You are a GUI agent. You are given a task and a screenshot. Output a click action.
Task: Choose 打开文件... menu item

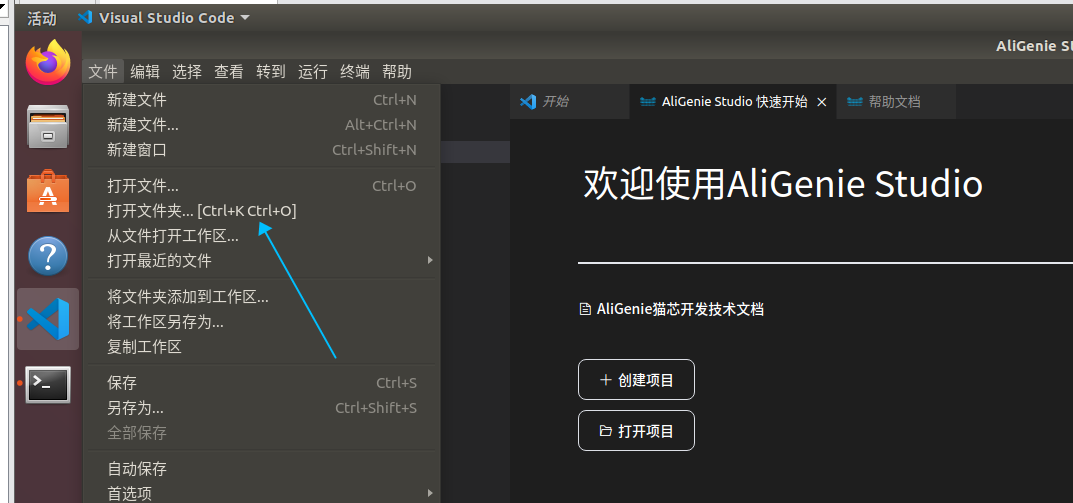(x=261, y=186)
